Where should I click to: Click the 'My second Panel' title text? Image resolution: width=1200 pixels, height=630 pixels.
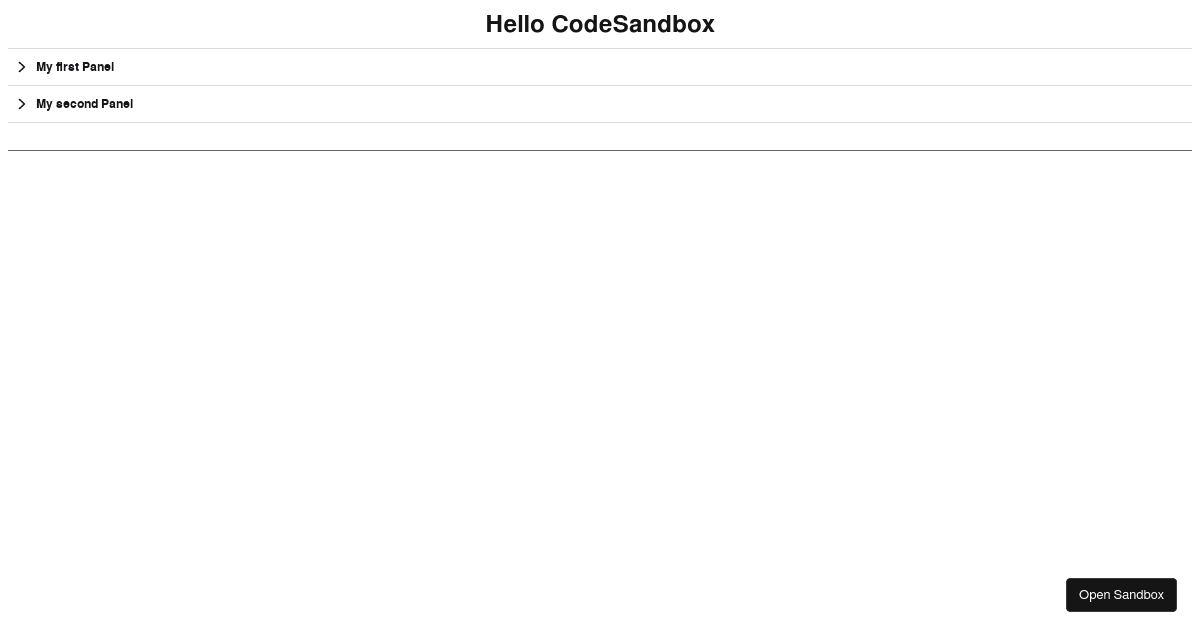coord(84,104)
